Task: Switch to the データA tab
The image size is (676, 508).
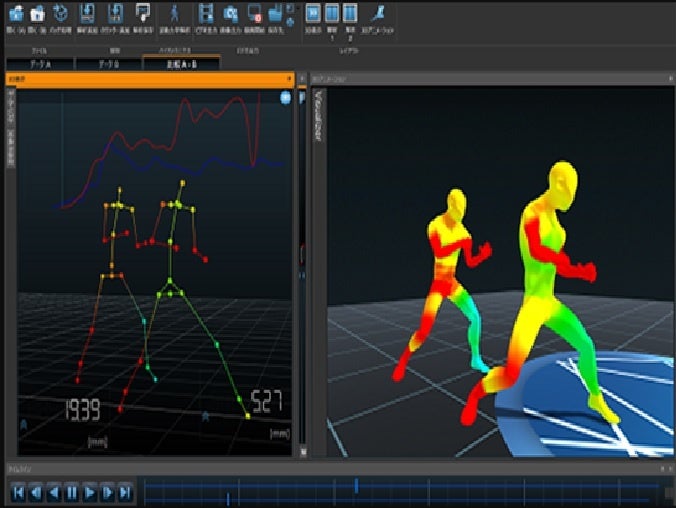Action: click(x=42, y=63)
